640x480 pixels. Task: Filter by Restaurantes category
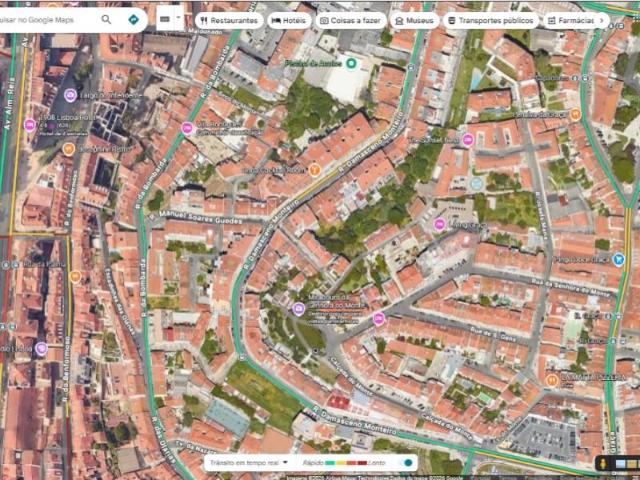pos(229,20)
